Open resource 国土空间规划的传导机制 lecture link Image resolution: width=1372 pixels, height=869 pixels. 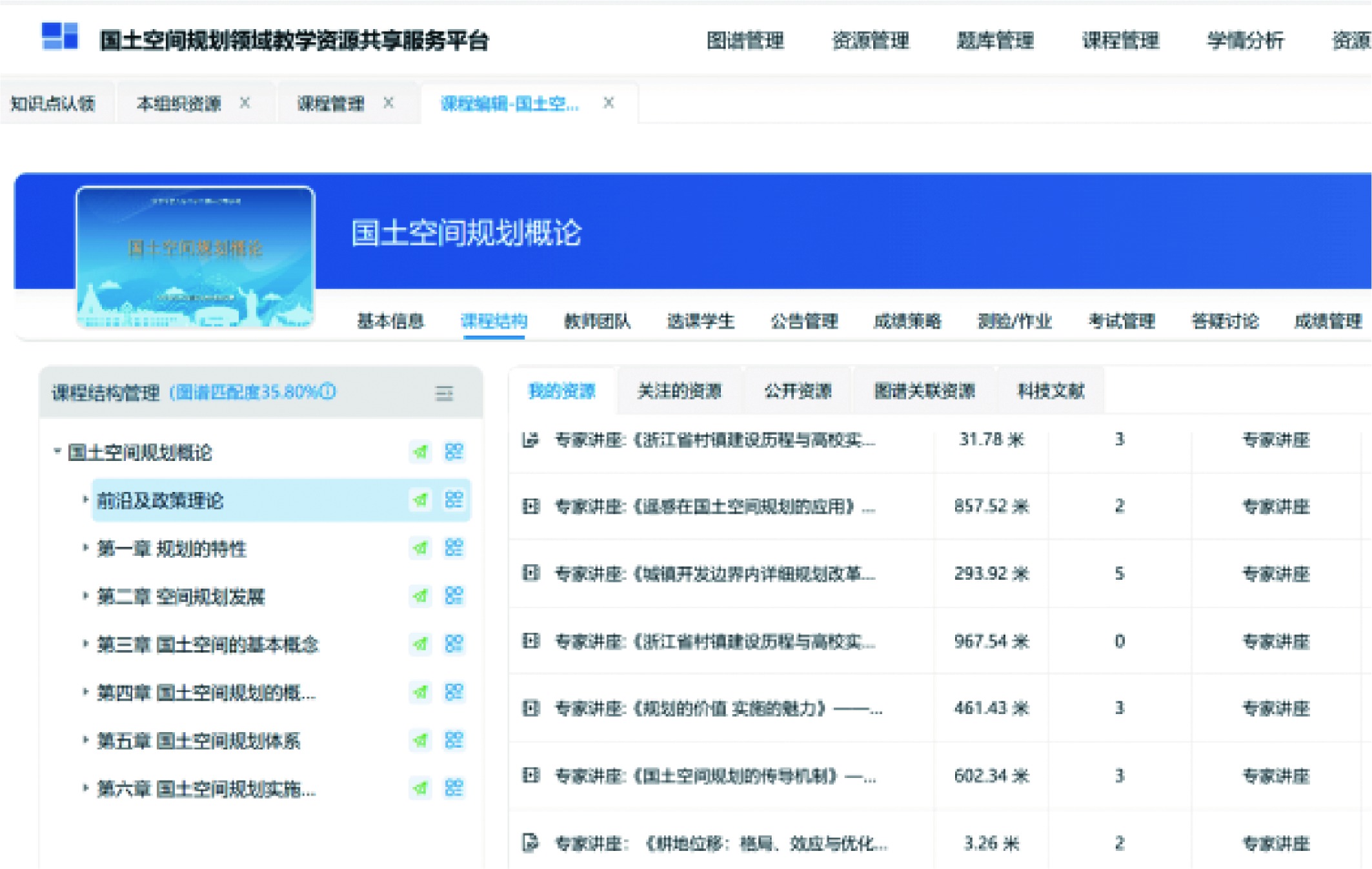[714, 775]
